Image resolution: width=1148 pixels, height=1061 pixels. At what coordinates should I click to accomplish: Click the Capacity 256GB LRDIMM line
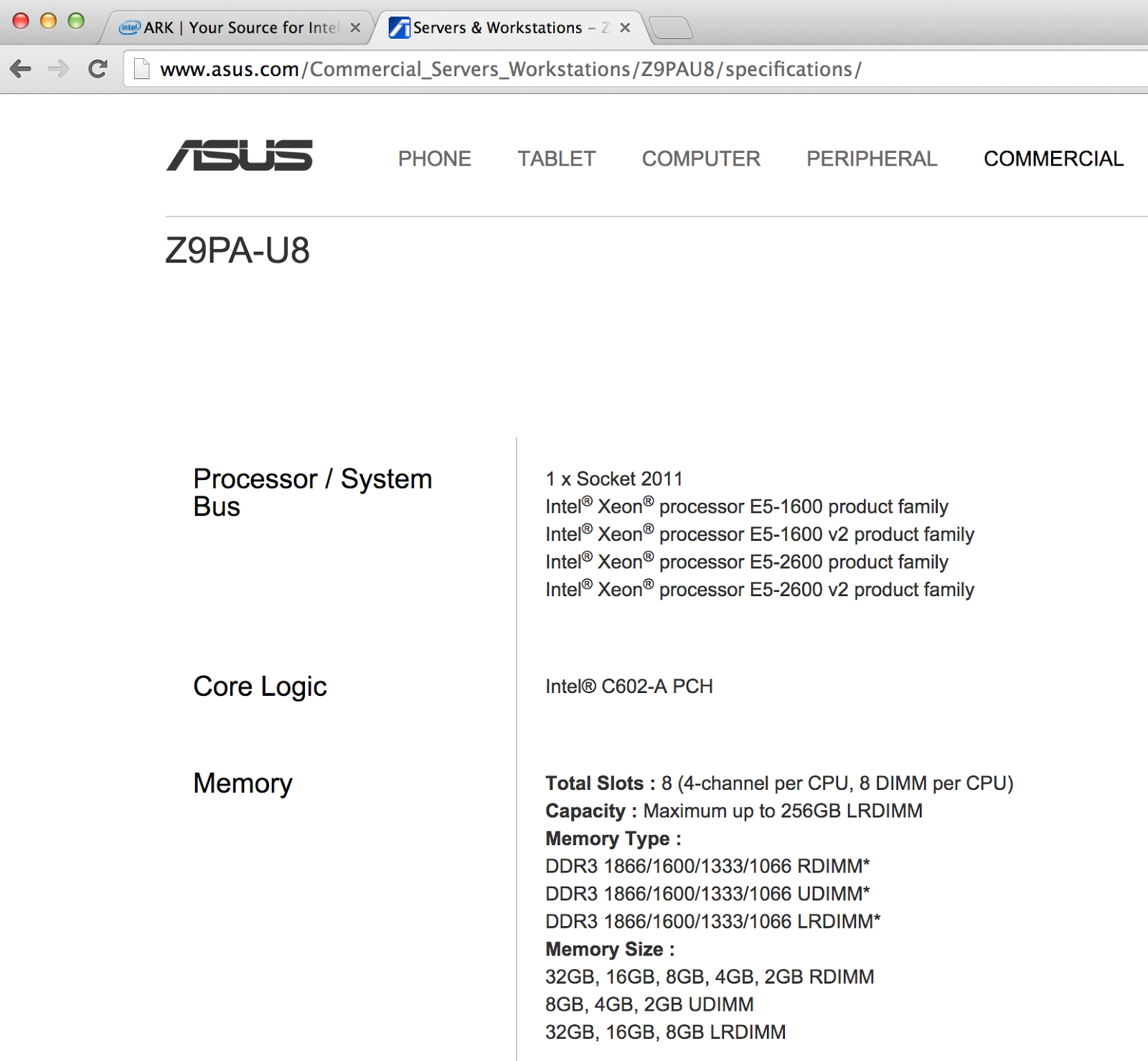tap(734, 811)
